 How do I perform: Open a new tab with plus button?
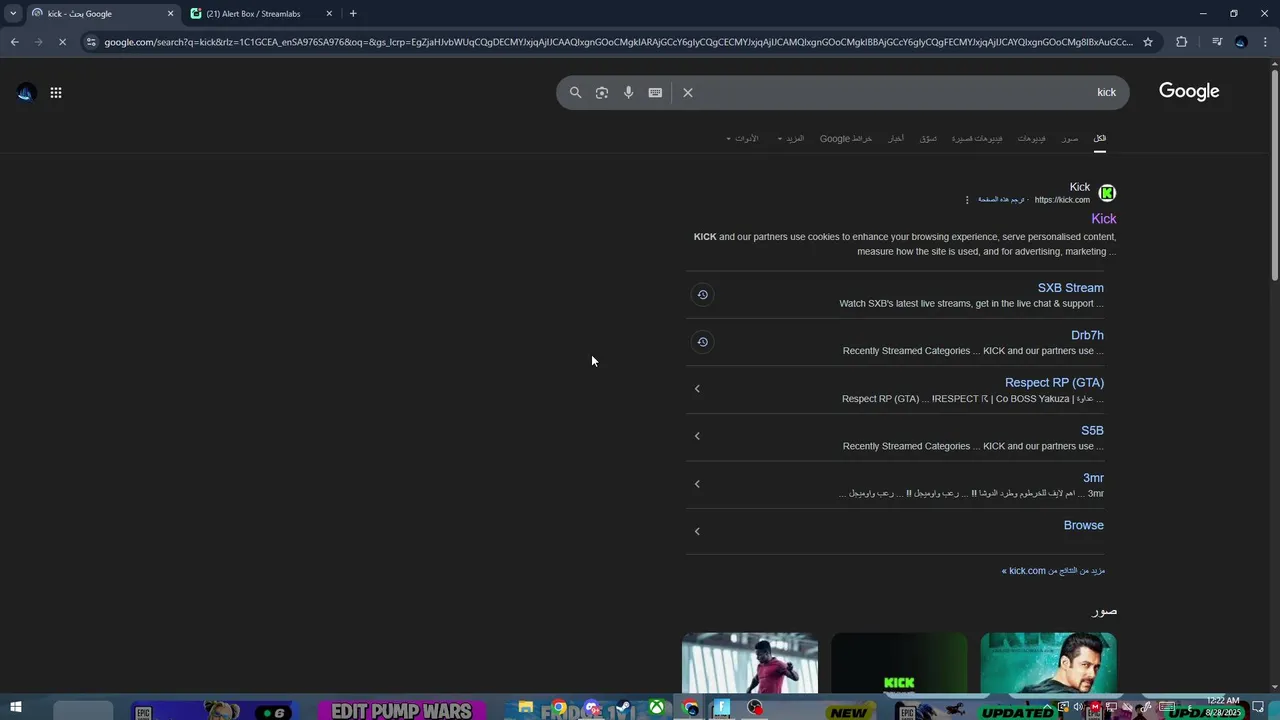pos(353,14)
